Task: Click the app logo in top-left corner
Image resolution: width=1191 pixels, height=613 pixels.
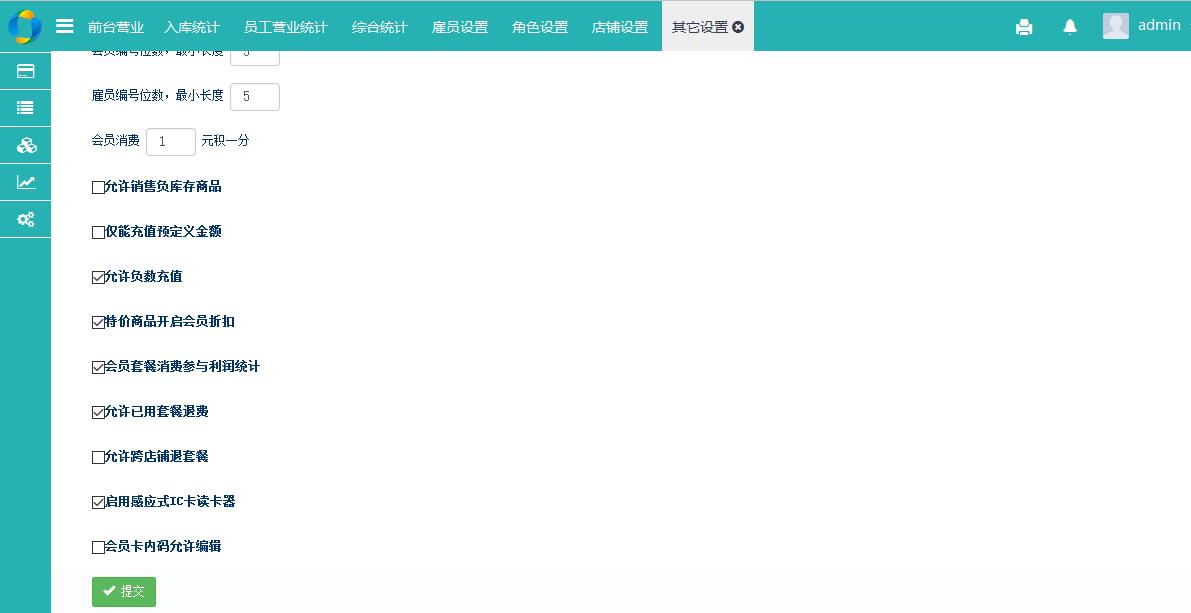Action: [24, 26]
